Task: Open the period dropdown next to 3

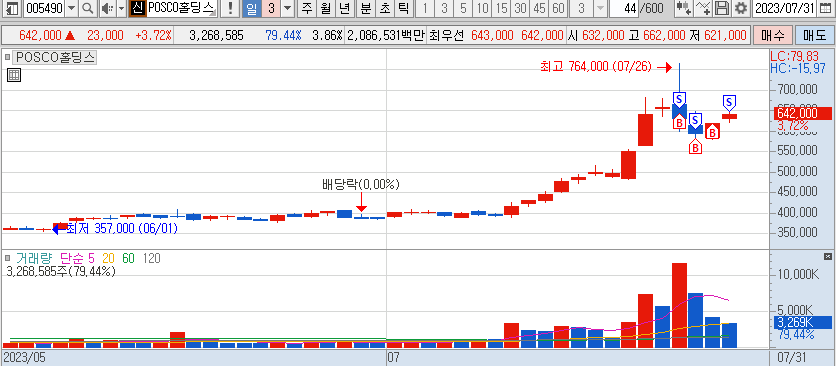Action: [x=287, y=8]
